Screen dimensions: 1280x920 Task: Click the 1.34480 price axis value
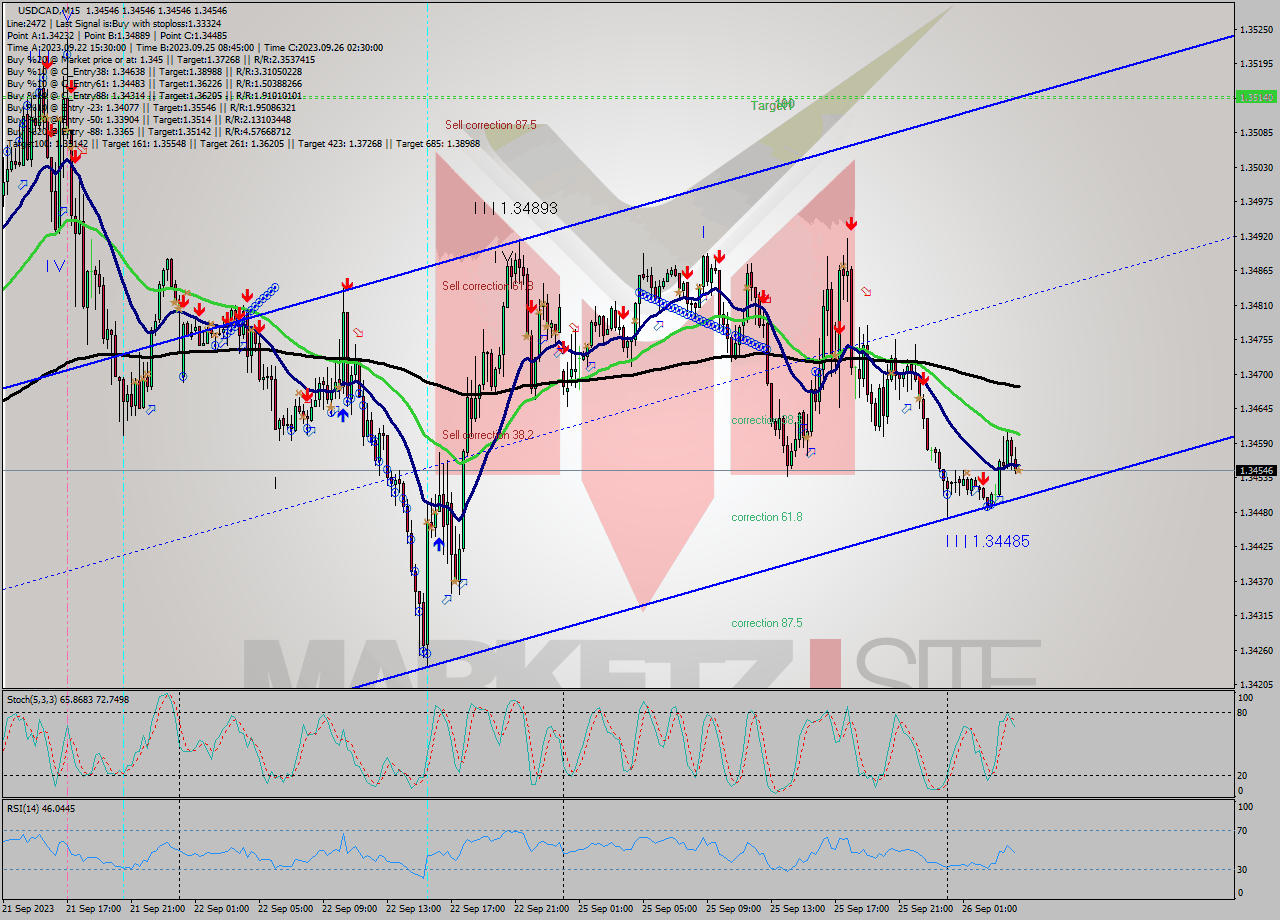click(1255, 512)
